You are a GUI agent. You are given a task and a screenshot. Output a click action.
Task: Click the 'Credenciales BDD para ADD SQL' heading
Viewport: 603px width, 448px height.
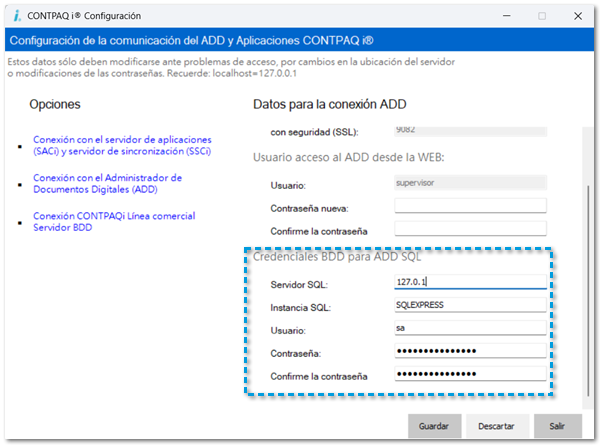tap(337, 257)
